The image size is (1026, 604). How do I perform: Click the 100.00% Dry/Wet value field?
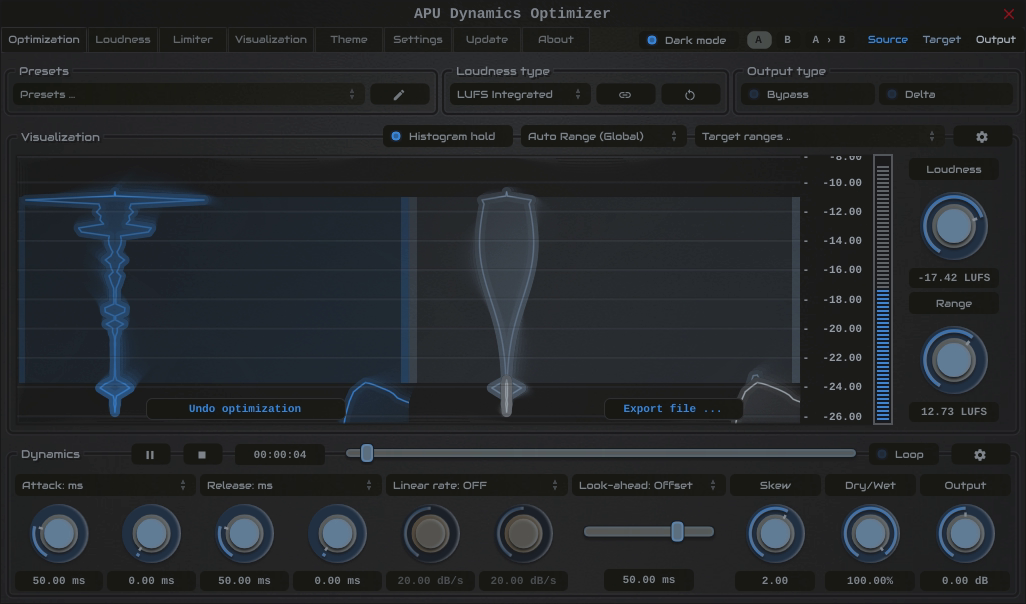(x=870, y=580)
